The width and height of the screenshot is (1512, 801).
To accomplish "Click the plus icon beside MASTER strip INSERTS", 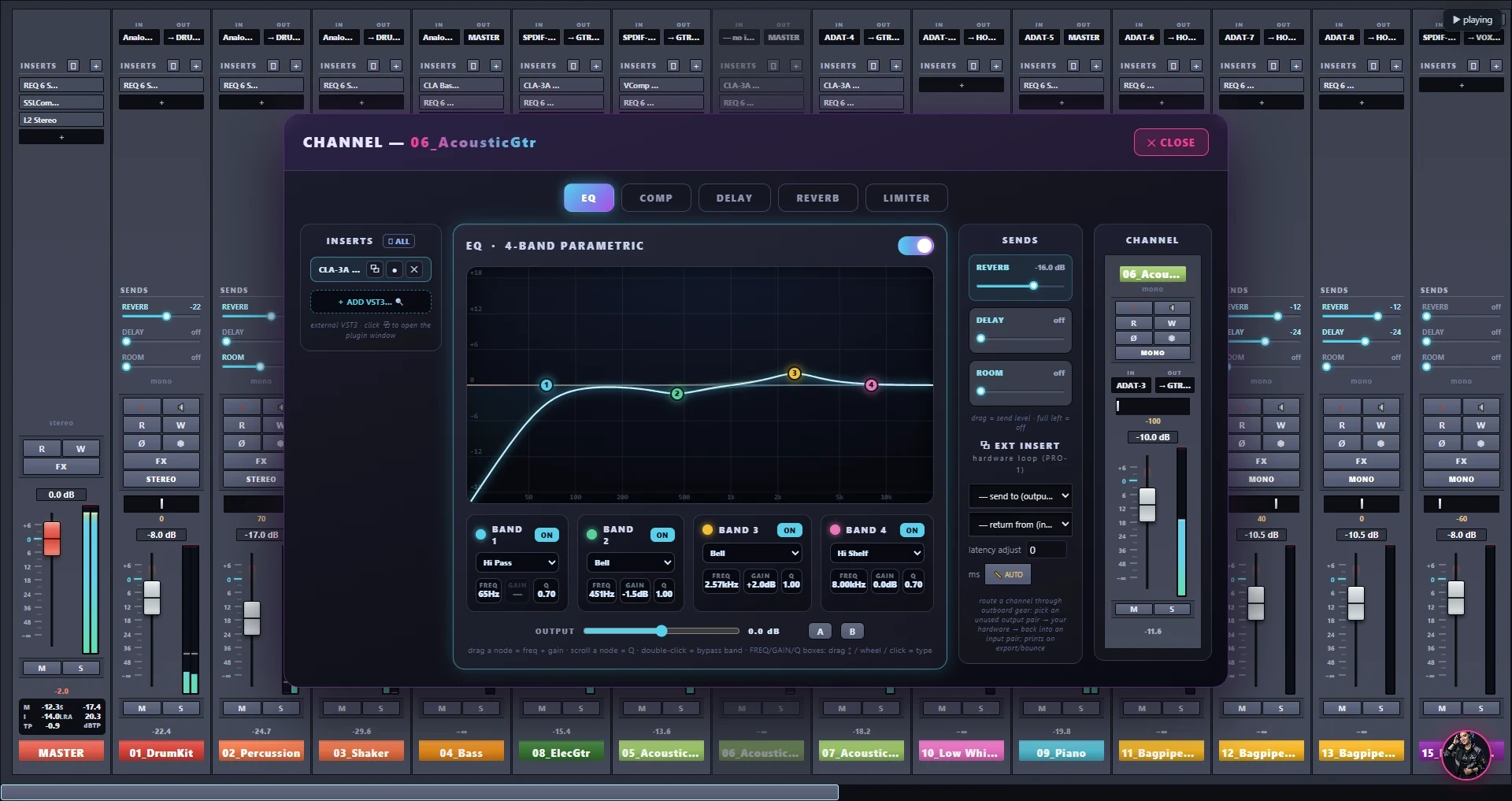I will (96, 65).
